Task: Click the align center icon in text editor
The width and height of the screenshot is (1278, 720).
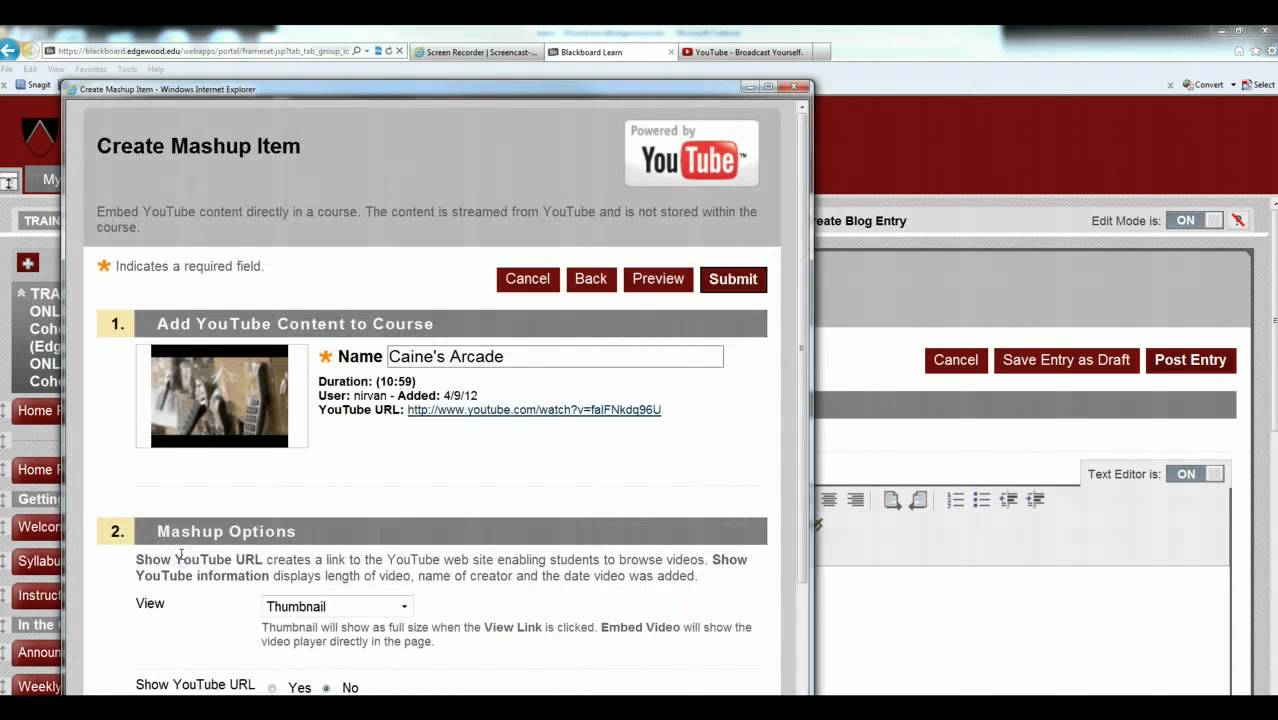Action: (x=829, y=499)
